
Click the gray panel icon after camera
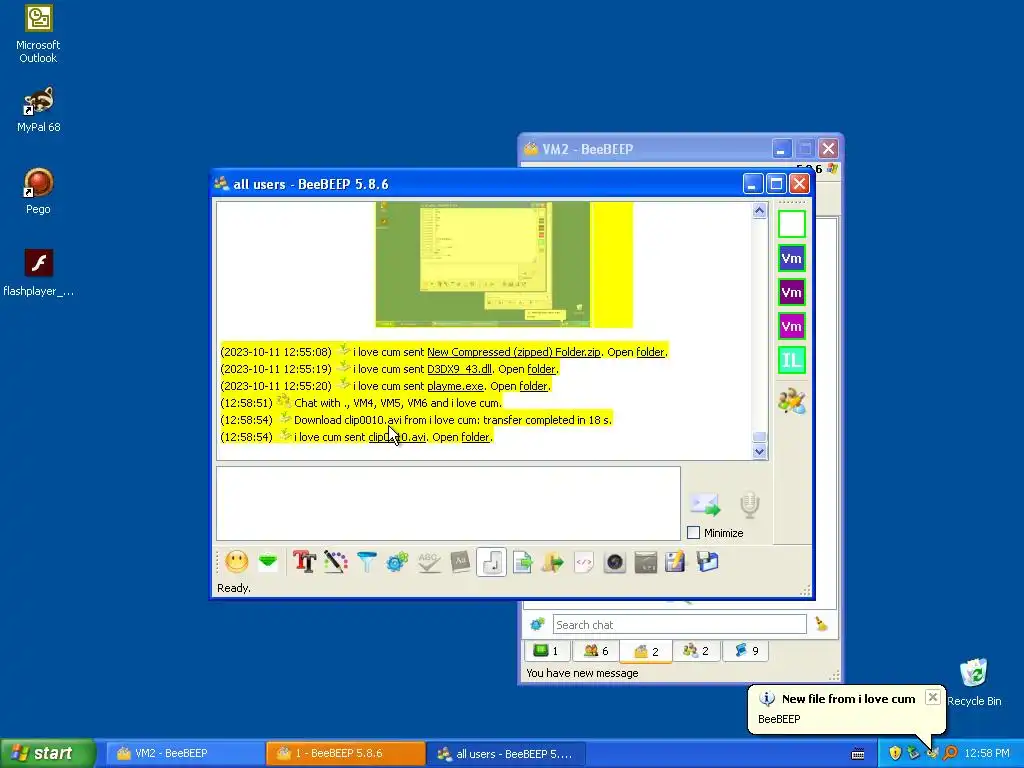646,562
